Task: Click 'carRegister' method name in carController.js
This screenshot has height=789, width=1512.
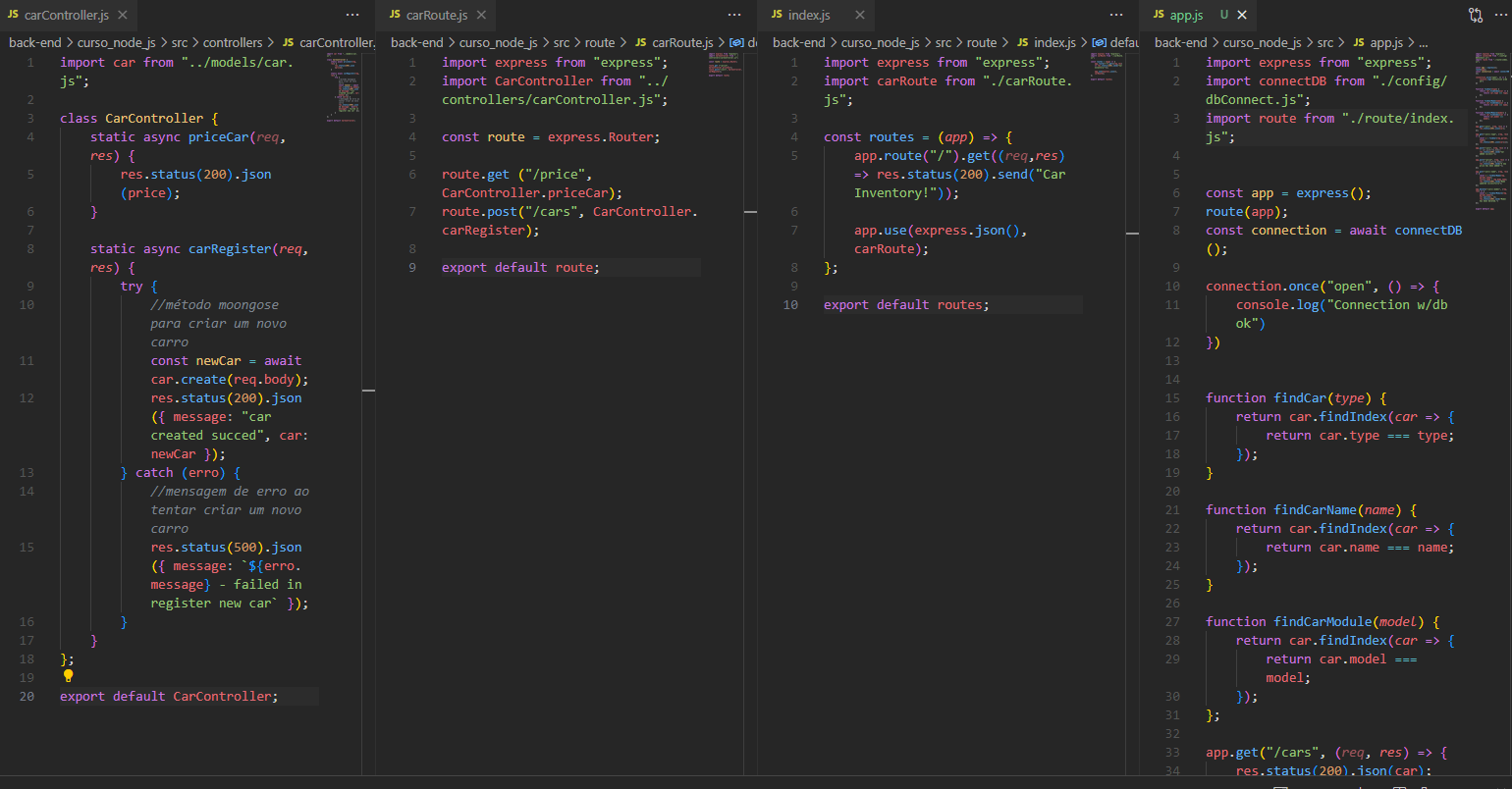Action: pos(230,248)
